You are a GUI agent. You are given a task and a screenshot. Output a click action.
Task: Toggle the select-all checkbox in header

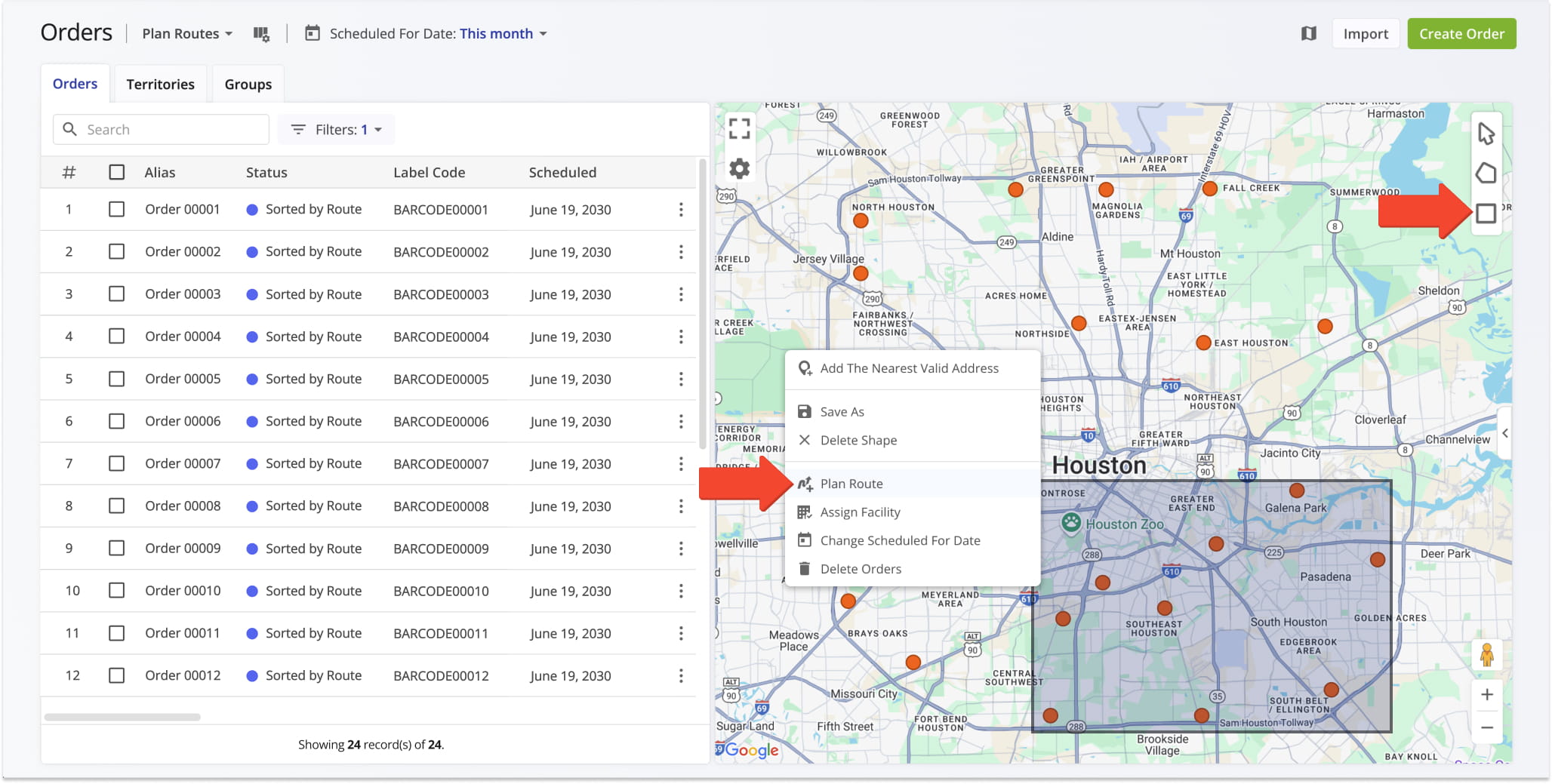117,172
